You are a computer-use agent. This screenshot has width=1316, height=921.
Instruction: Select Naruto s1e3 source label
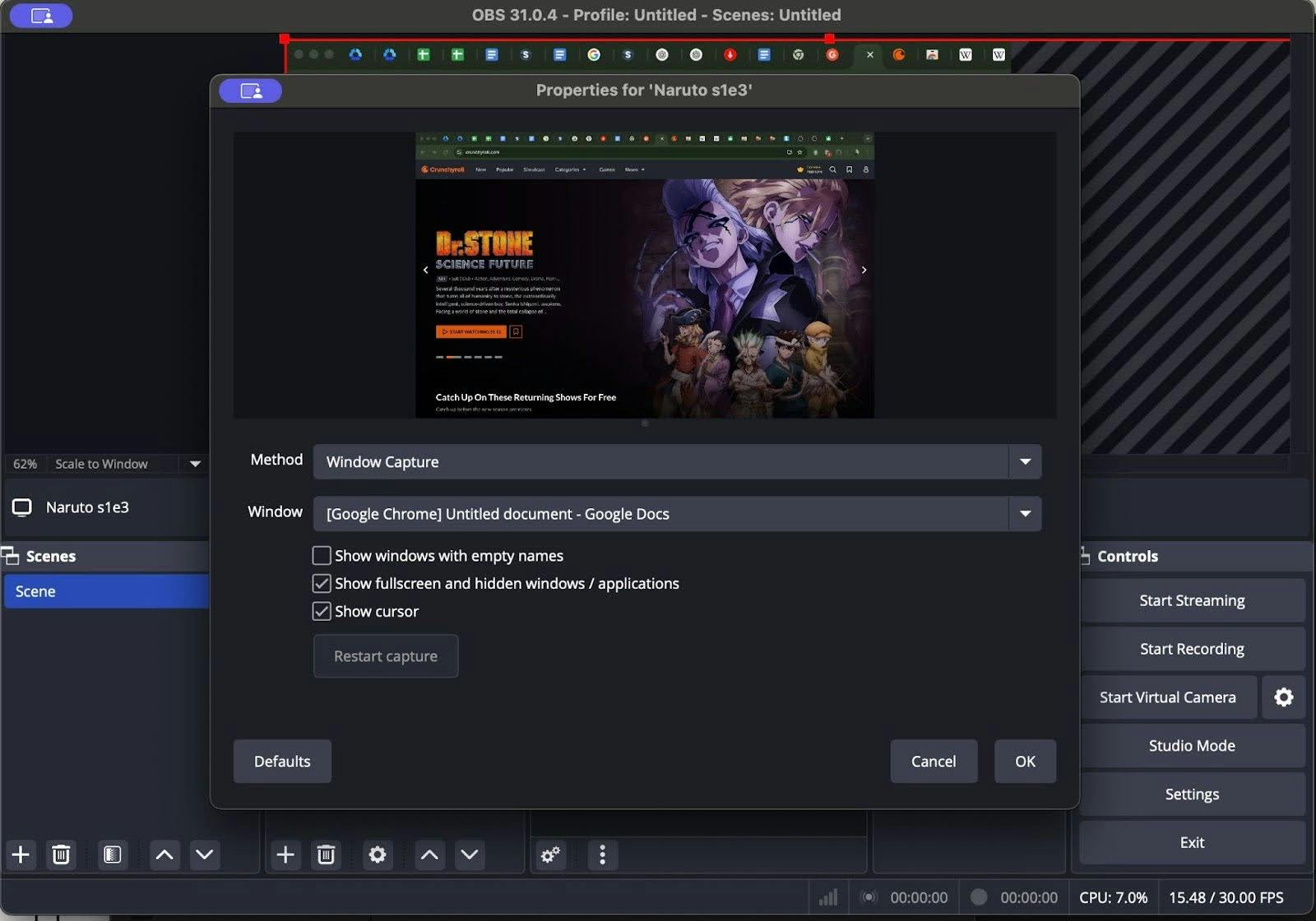[87, 507]
